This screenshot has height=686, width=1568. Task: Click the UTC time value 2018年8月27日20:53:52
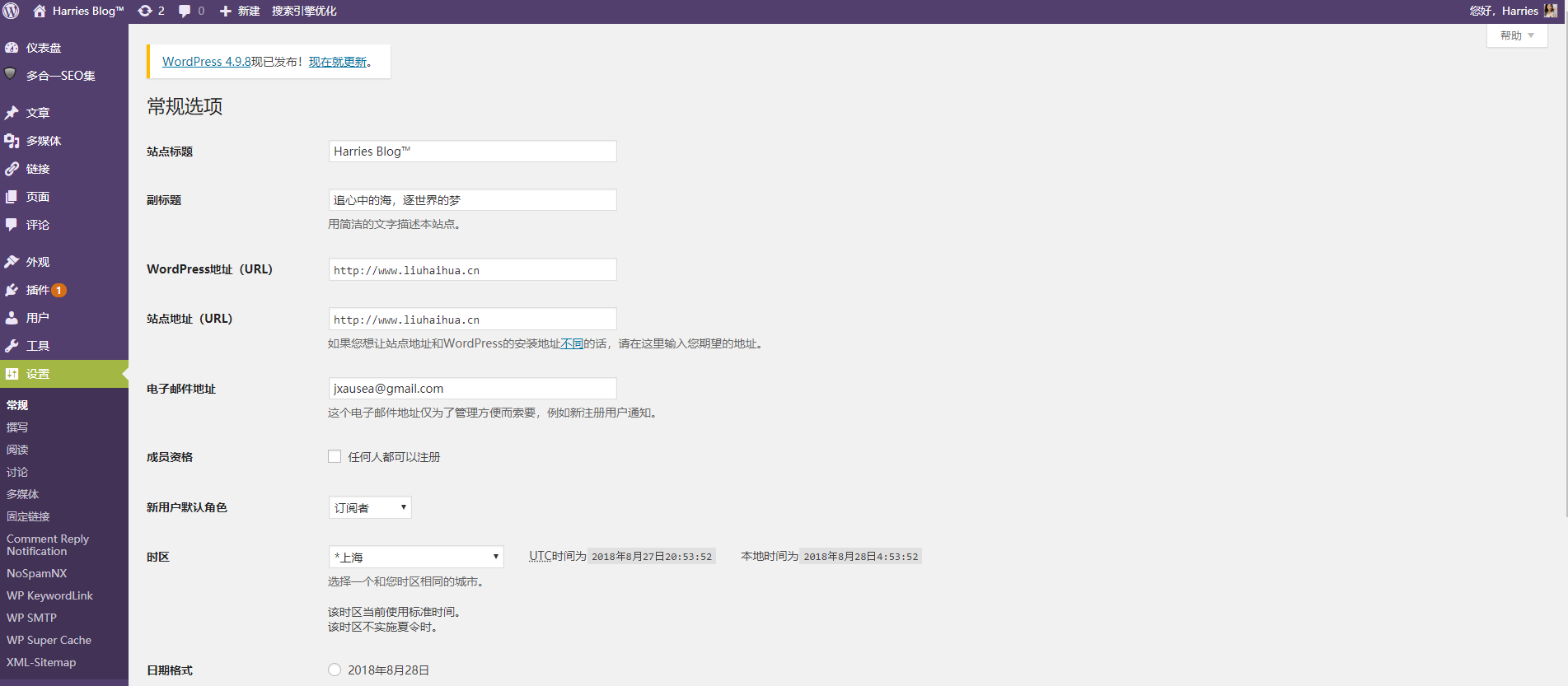pyautogui.click(x=652, y=557)
